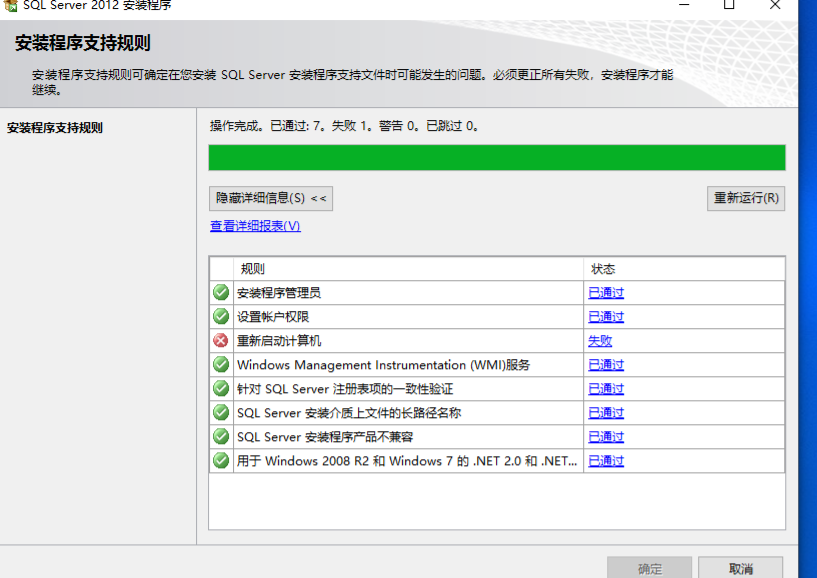Open 已通过 status for .NET 2.0 rule

tap(606, 461)
